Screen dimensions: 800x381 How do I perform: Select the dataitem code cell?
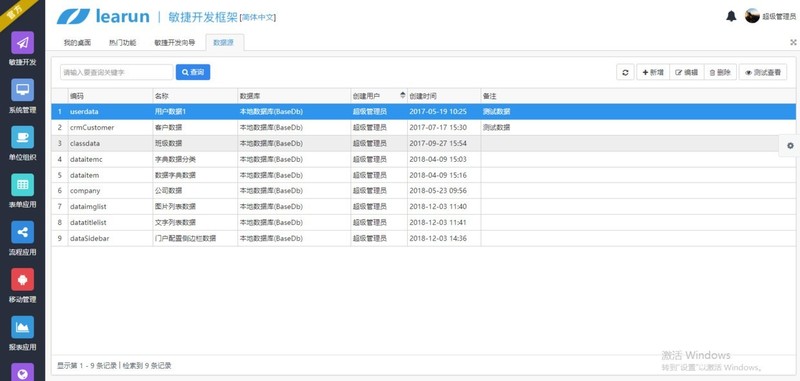[x=110, y=175]
